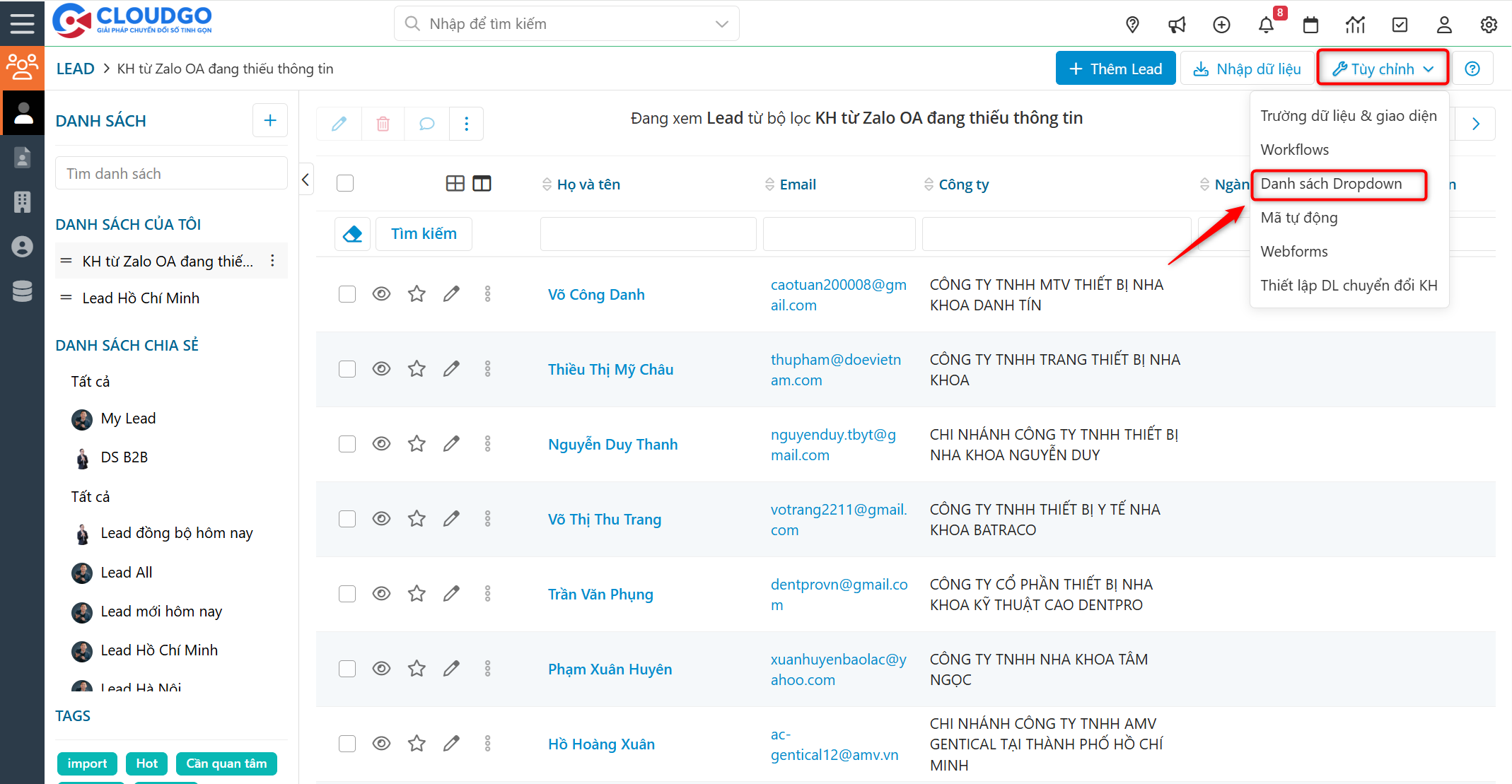Select Danh sách Dropdown menu item
Screen dimensions: 1512x784
pyautogui.click(x=1331, y=184)
